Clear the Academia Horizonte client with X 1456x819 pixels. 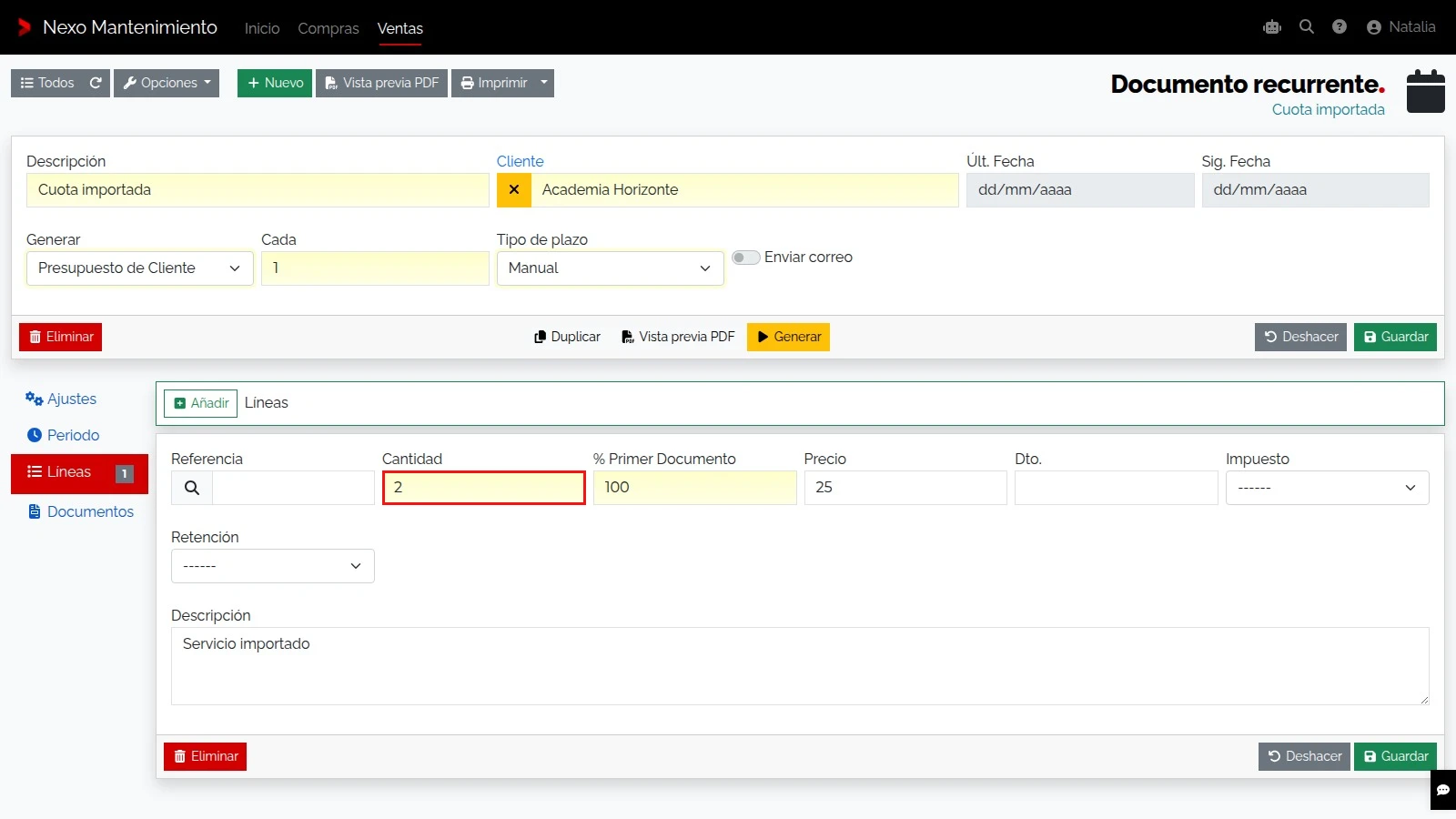pyautogui.click(x=514, y=190)
